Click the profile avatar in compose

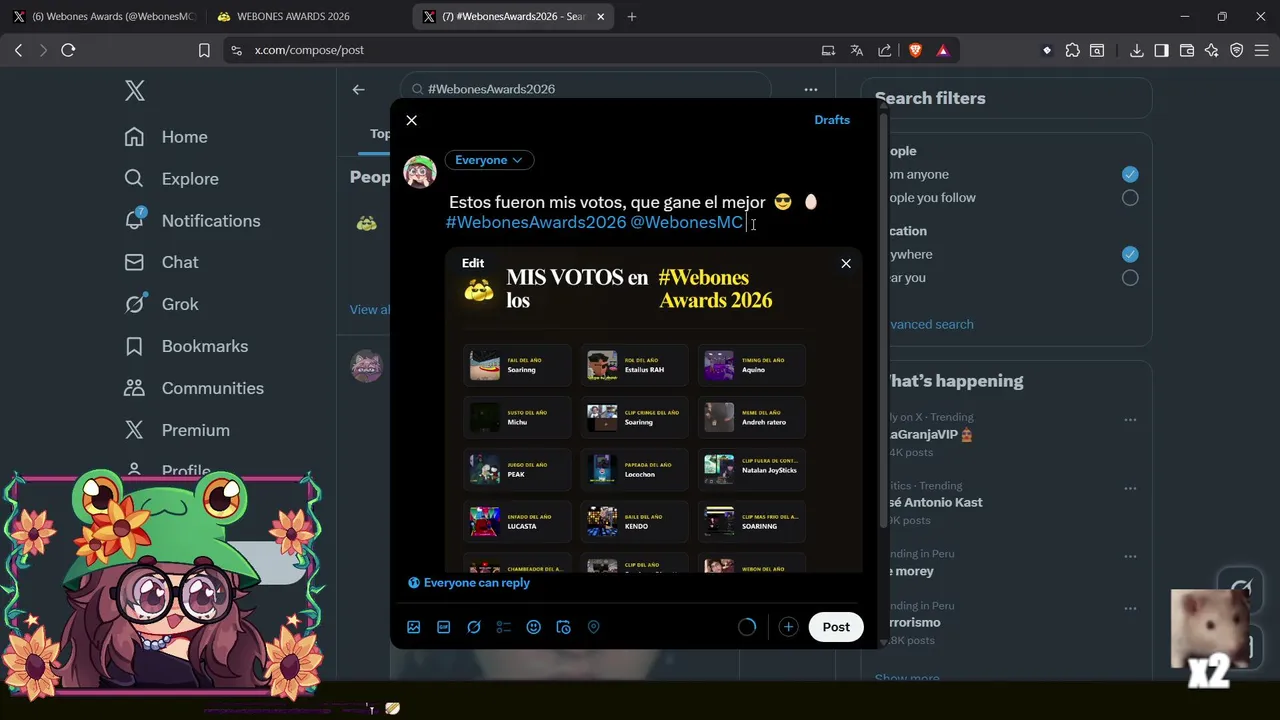tap(420, 172)
